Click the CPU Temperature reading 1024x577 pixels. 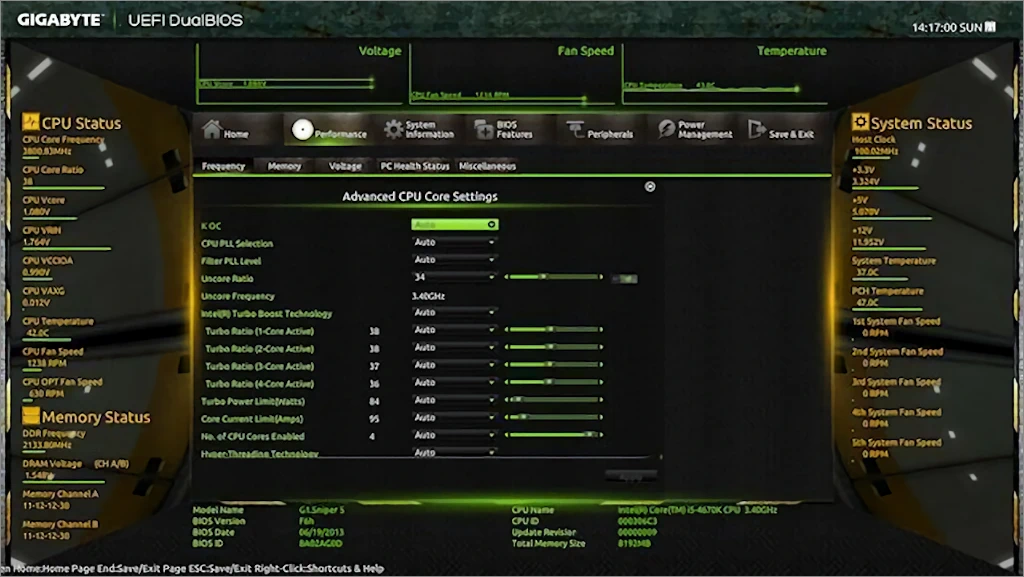tap(58, 327)
